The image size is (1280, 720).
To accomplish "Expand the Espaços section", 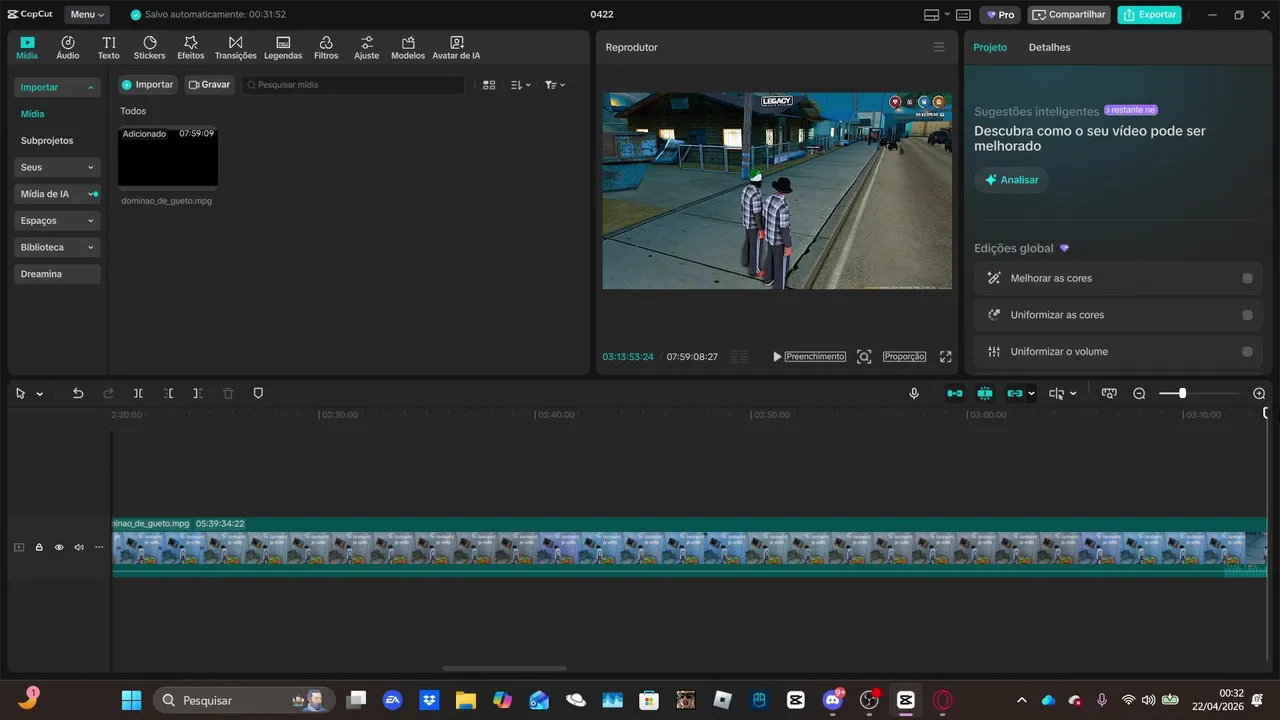I will tap(58, 220).
